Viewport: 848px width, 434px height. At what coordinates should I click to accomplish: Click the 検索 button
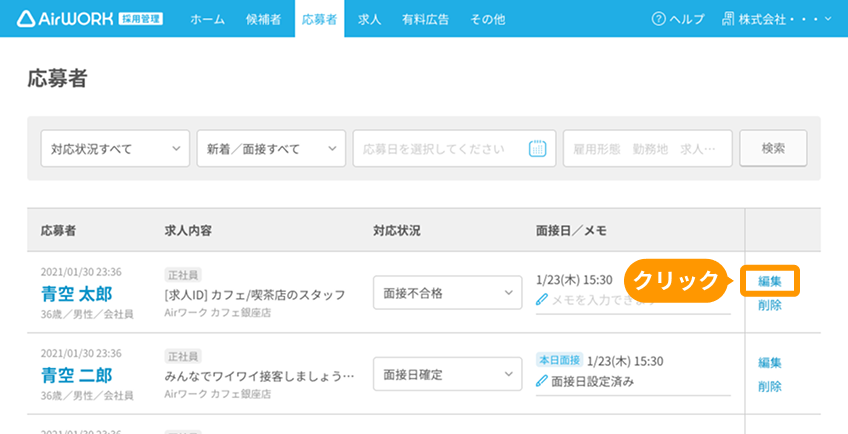tap(773, 148)
